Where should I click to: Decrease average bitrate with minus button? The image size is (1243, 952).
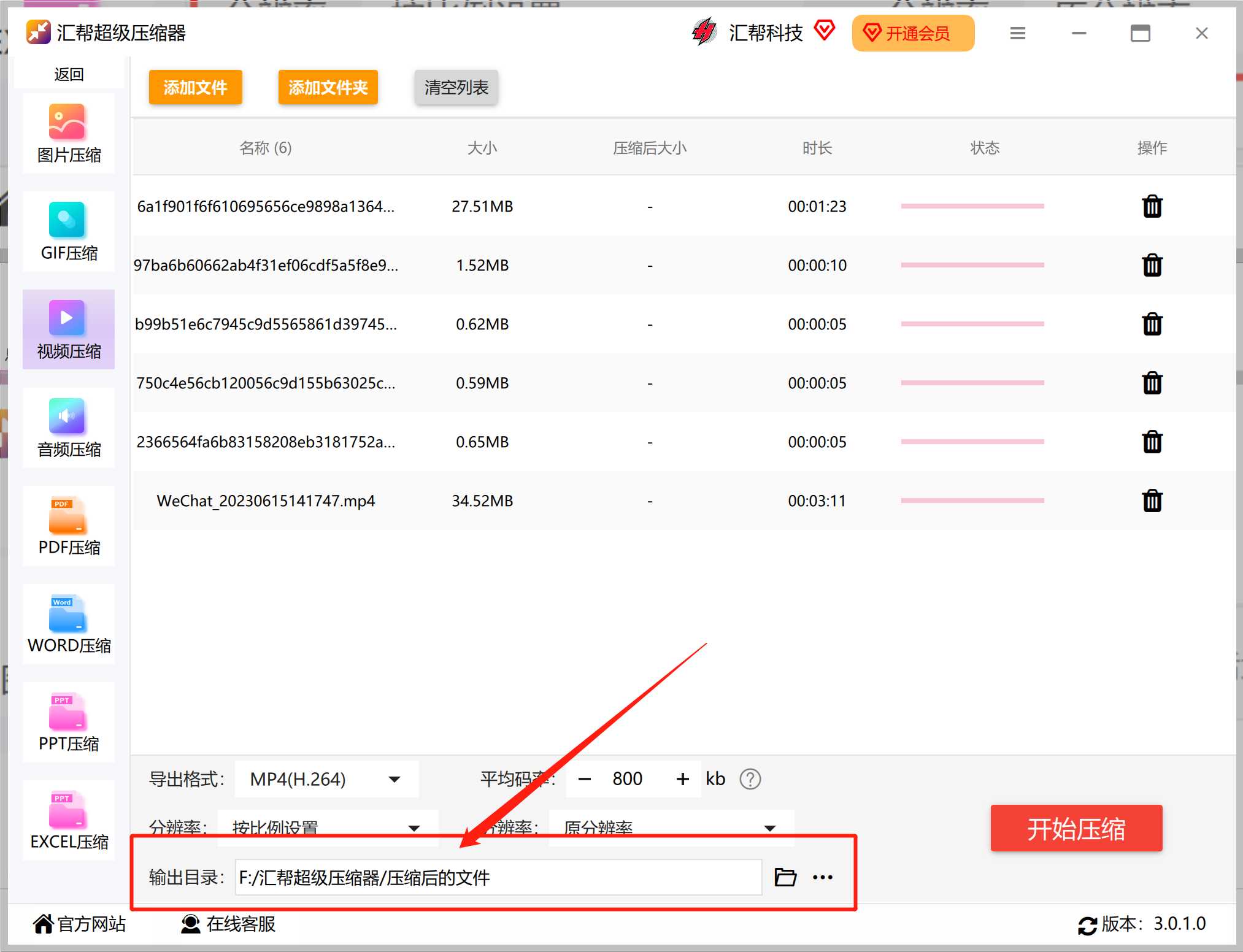click(585, 780)
